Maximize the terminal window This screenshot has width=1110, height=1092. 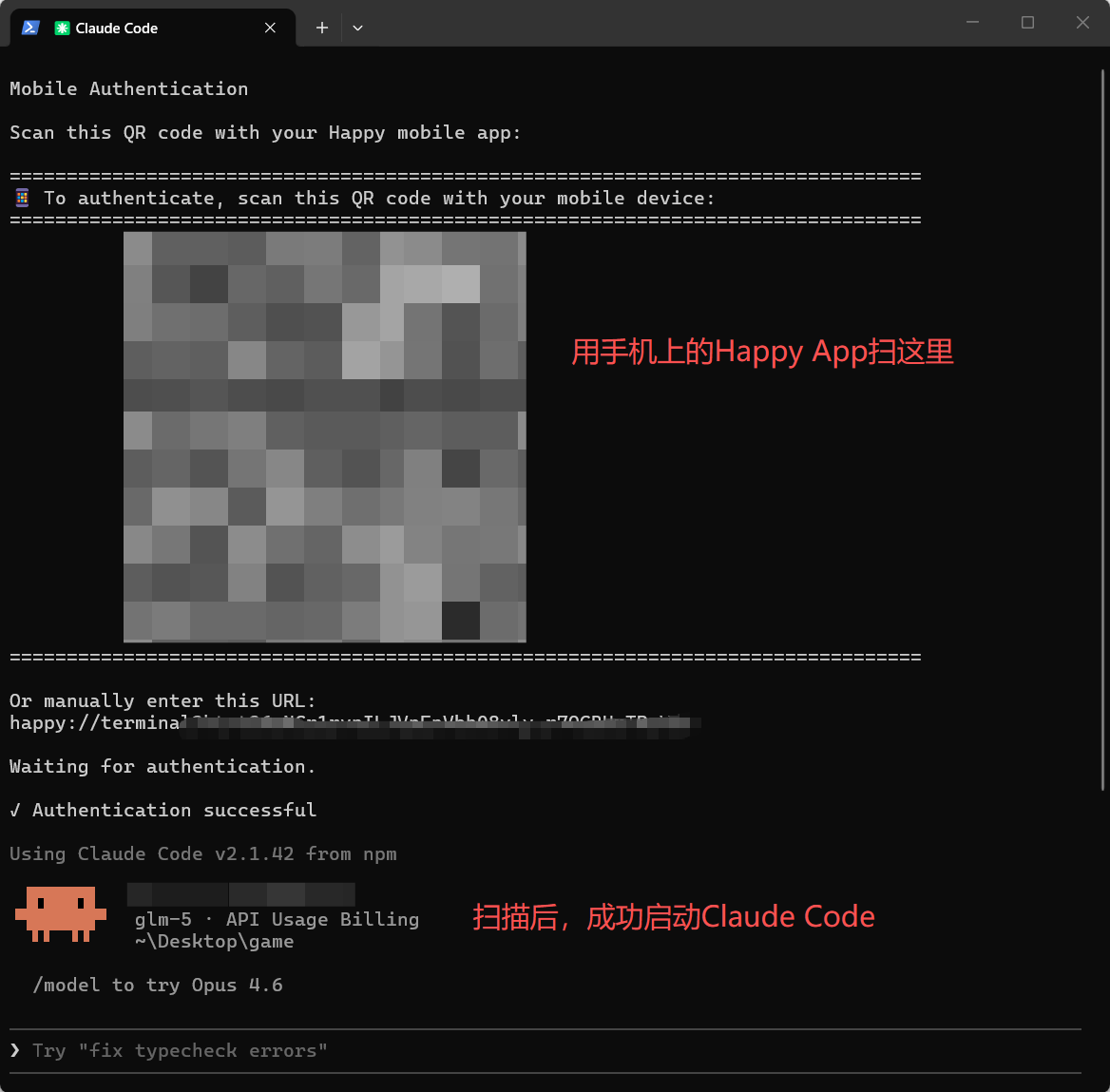(x=1027, y=23)
